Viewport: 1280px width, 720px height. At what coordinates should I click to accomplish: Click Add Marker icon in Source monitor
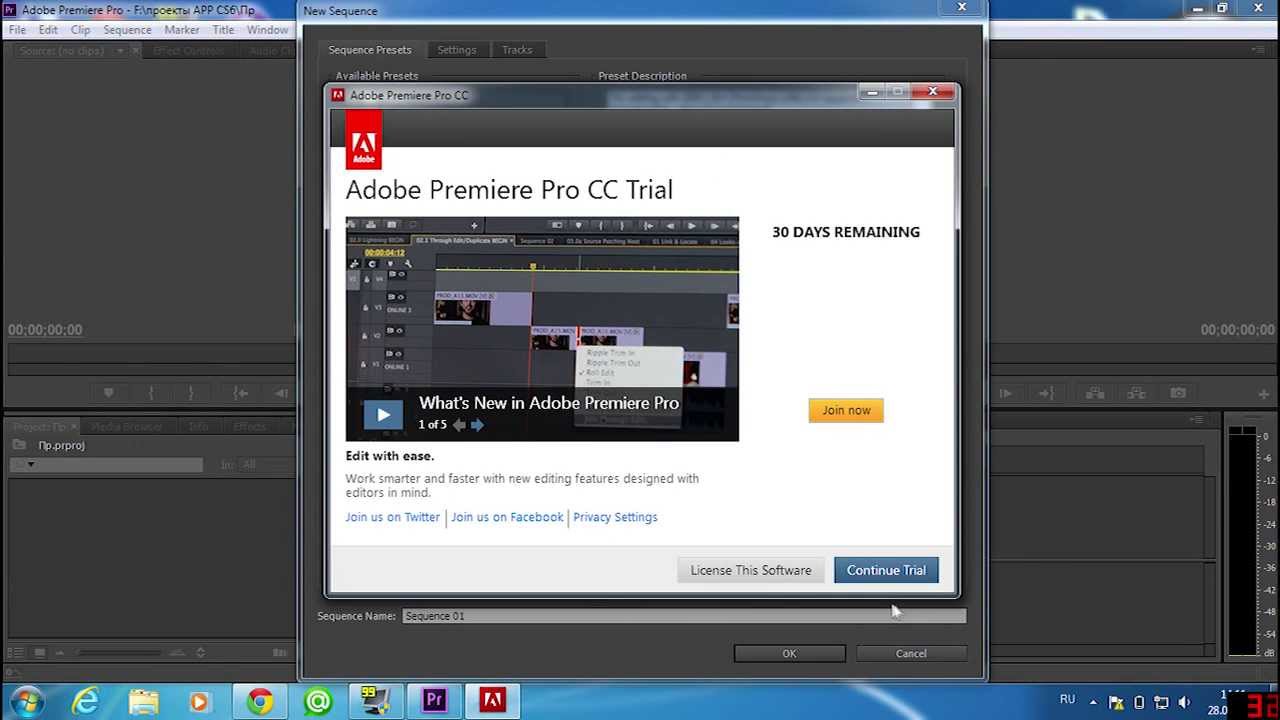click(108, 393)
